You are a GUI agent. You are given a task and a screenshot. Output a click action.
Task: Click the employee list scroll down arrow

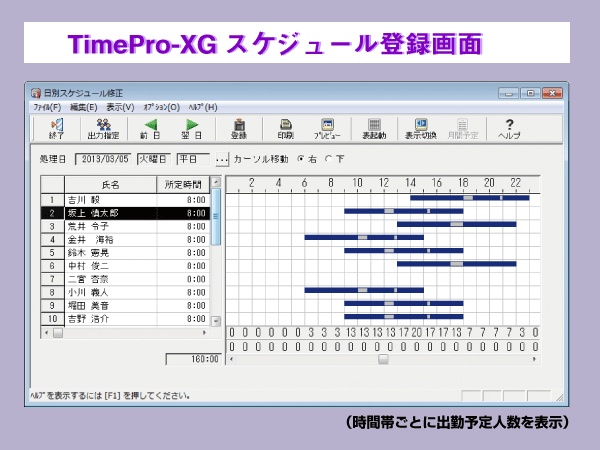coord(216,321)
